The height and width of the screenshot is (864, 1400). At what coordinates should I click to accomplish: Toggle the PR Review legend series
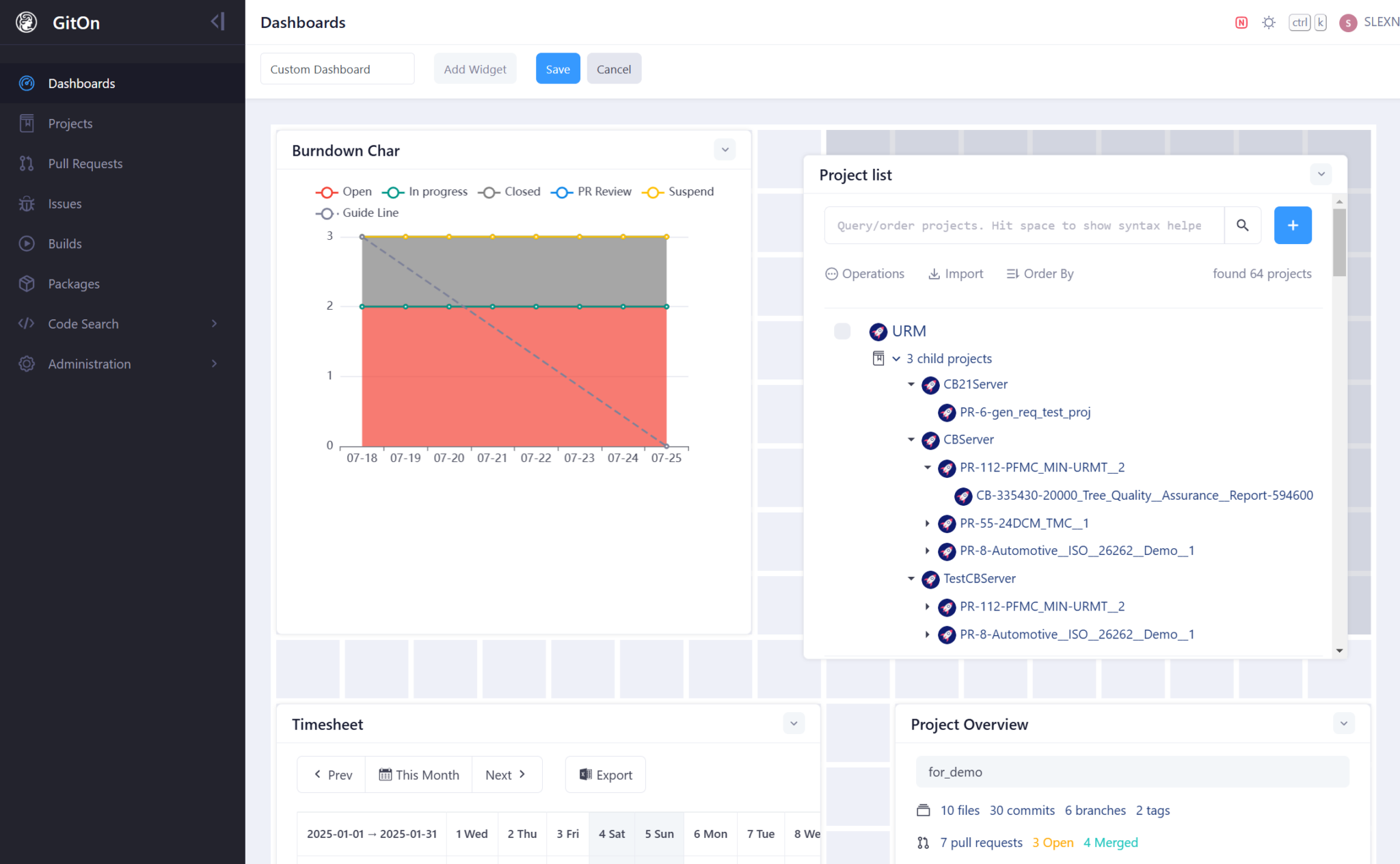pyautogui.click(x=591, y=192)
